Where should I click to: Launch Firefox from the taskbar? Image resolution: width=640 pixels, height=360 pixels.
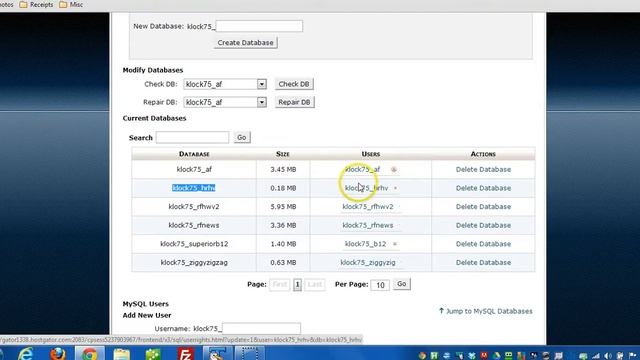[58, 353]
